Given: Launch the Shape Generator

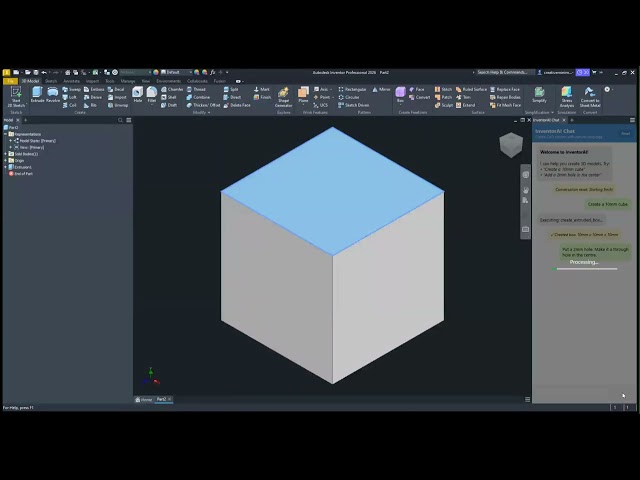Looking at the screenshot, I should pyautogui.click(x=283, y=97).
